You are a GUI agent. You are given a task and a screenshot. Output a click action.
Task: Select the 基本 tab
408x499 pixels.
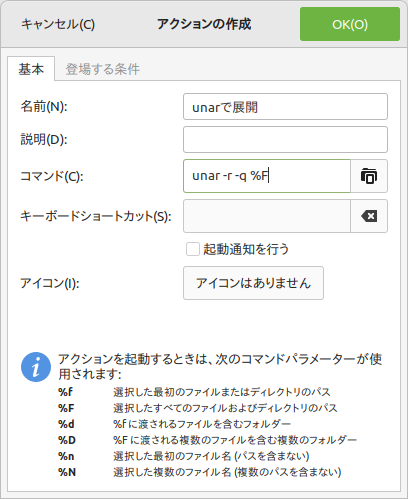pyautogui.click(x=31, y=69)
